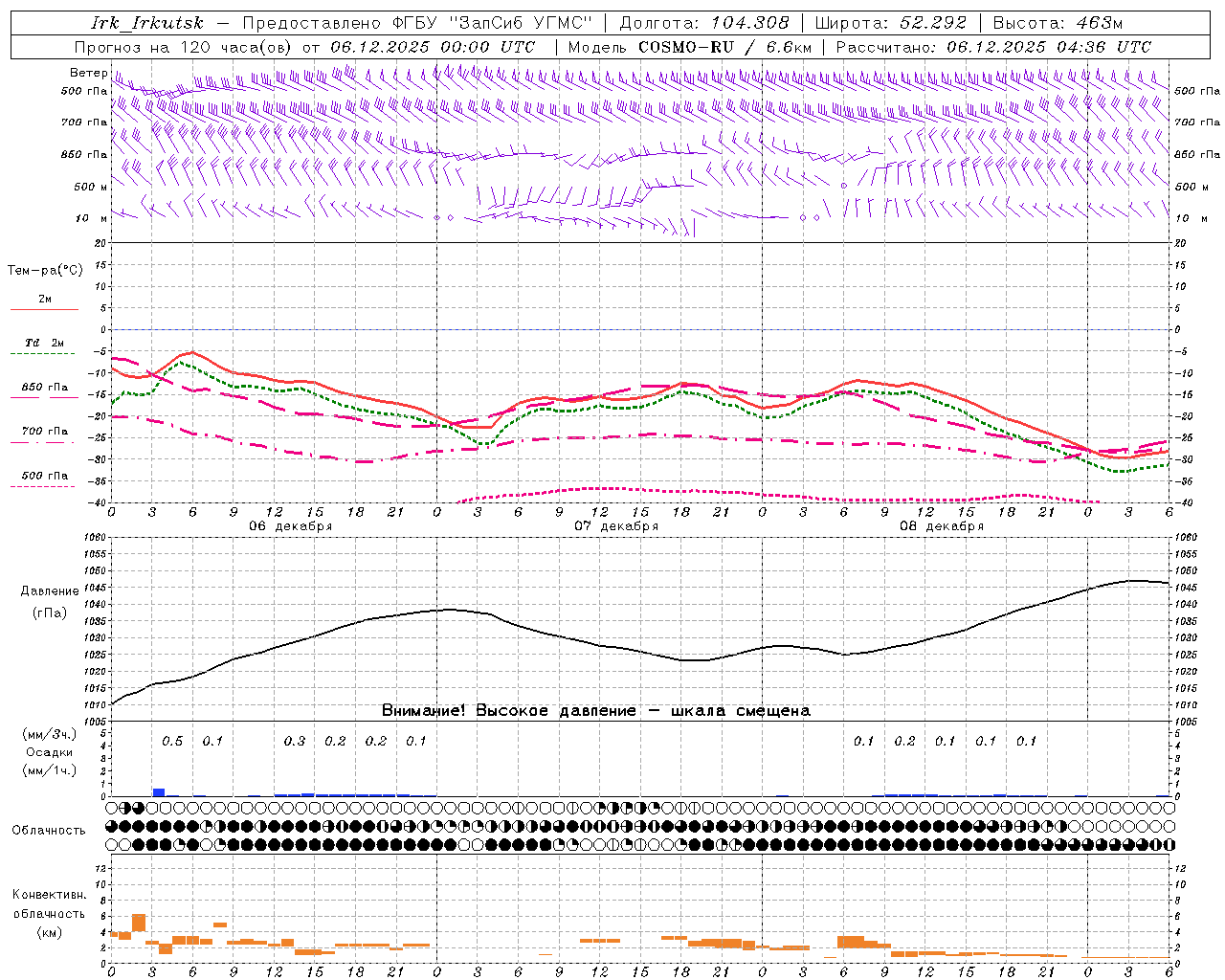The image size is (1225, 980).
Task: Click the 'Давление' pressure panel label
Action: coord(50,591)
